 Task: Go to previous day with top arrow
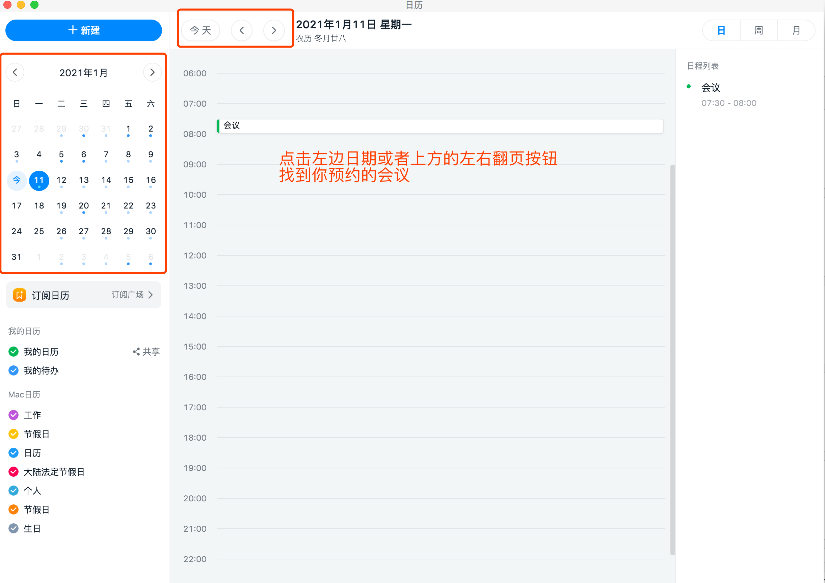click(x=242, y=30)
